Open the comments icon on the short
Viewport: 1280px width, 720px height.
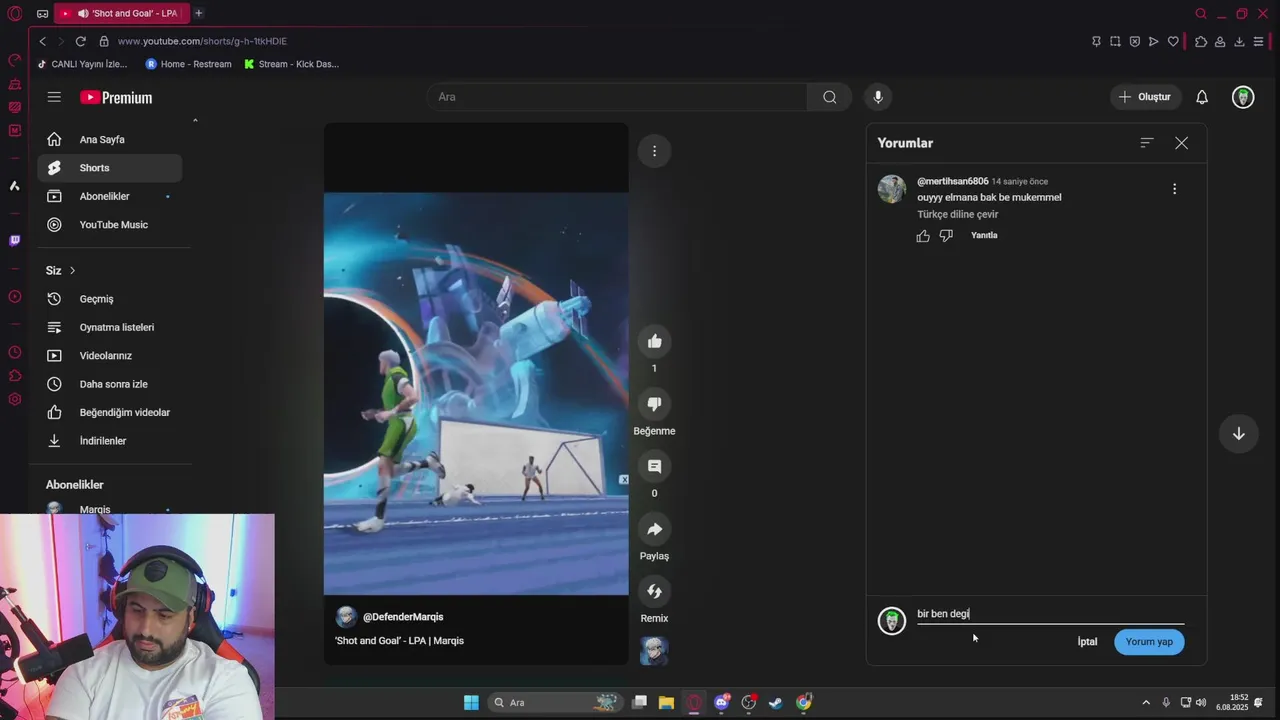coord(654,466)
